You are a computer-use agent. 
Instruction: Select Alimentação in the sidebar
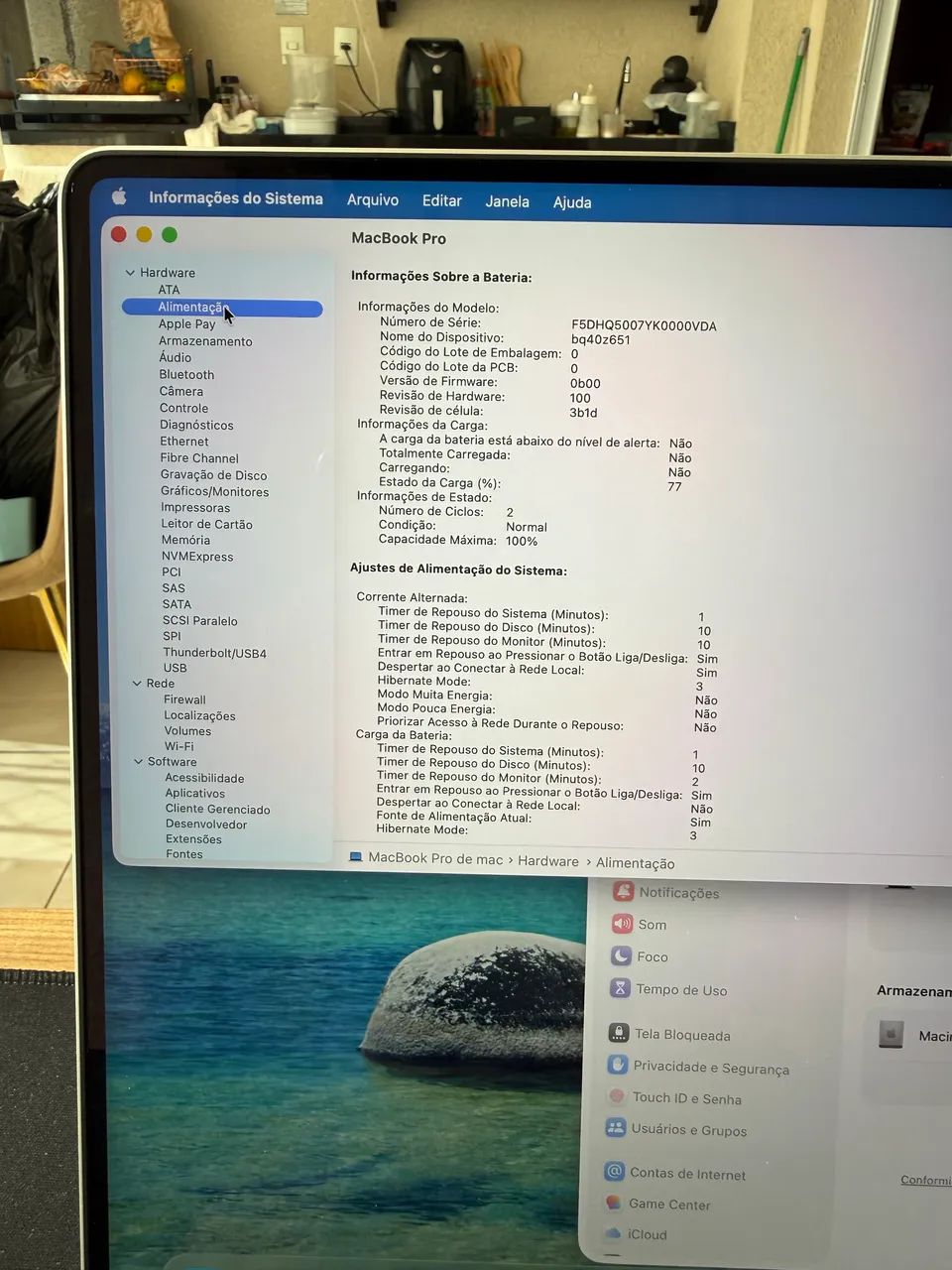[222, 308]
